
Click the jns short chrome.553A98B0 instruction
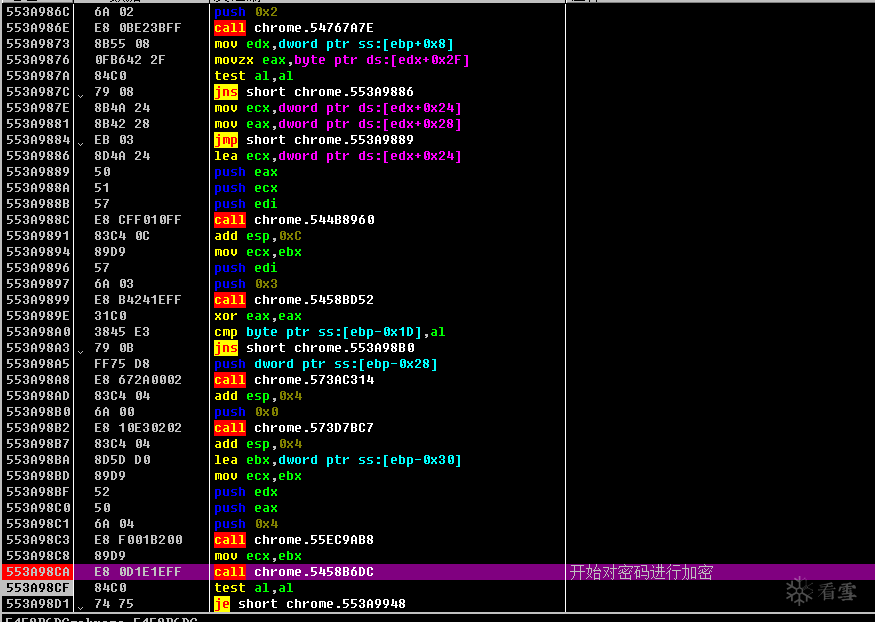314,348
